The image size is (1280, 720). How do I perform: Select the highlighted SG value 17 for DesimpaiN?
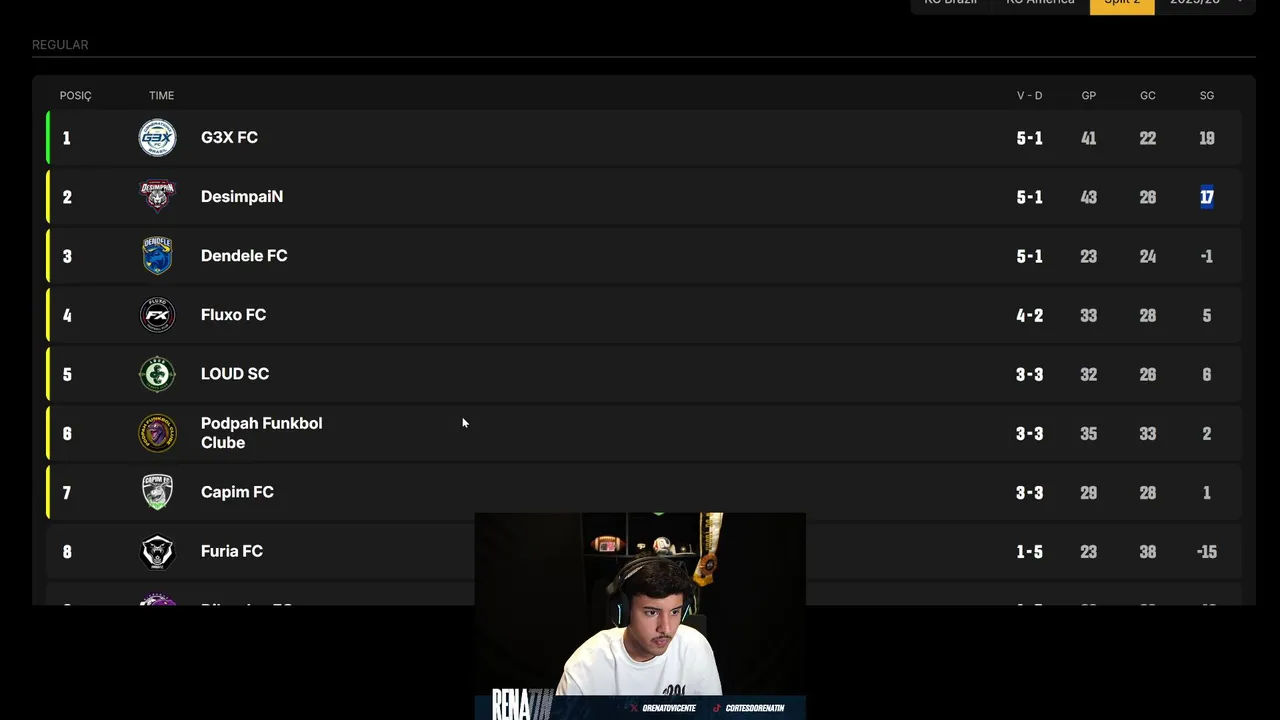pos(1207,197)
